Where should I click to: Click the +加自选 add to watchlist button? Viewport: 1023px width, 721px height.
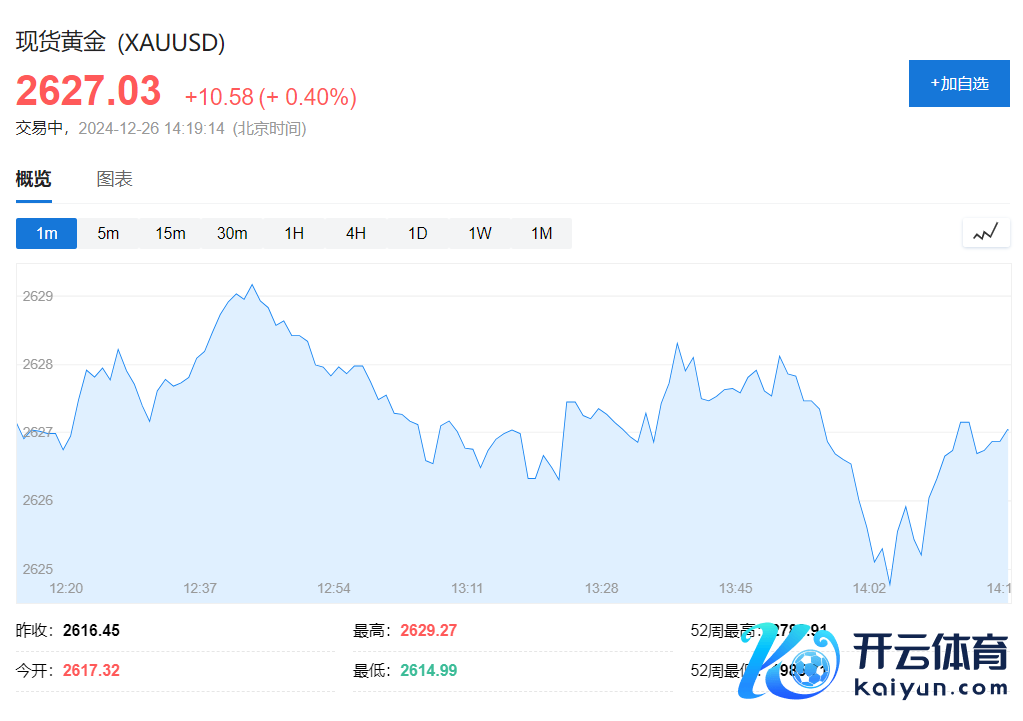(959, 83)
